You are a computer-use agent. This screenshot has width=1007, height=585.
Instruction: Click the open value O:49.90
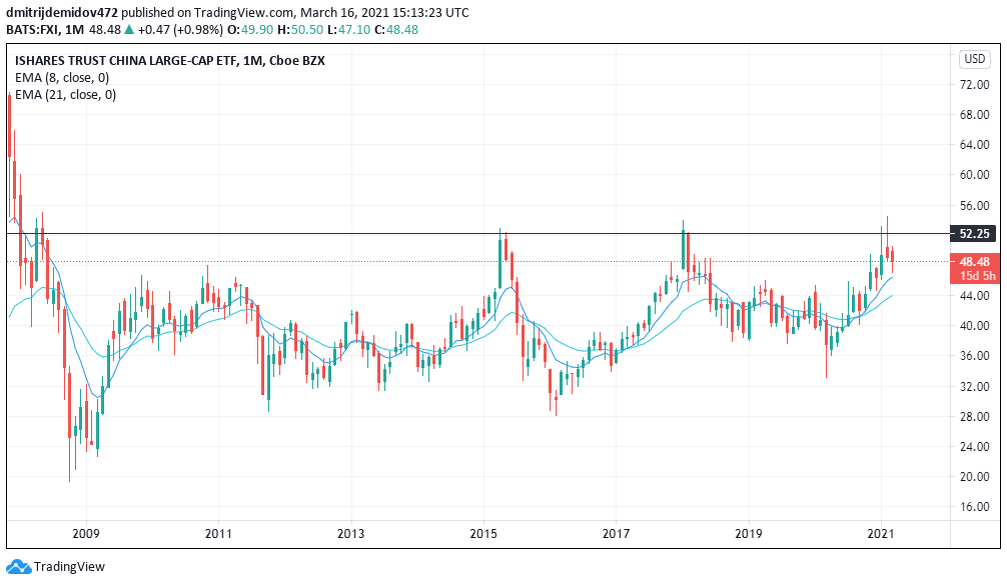coord(251,30)
